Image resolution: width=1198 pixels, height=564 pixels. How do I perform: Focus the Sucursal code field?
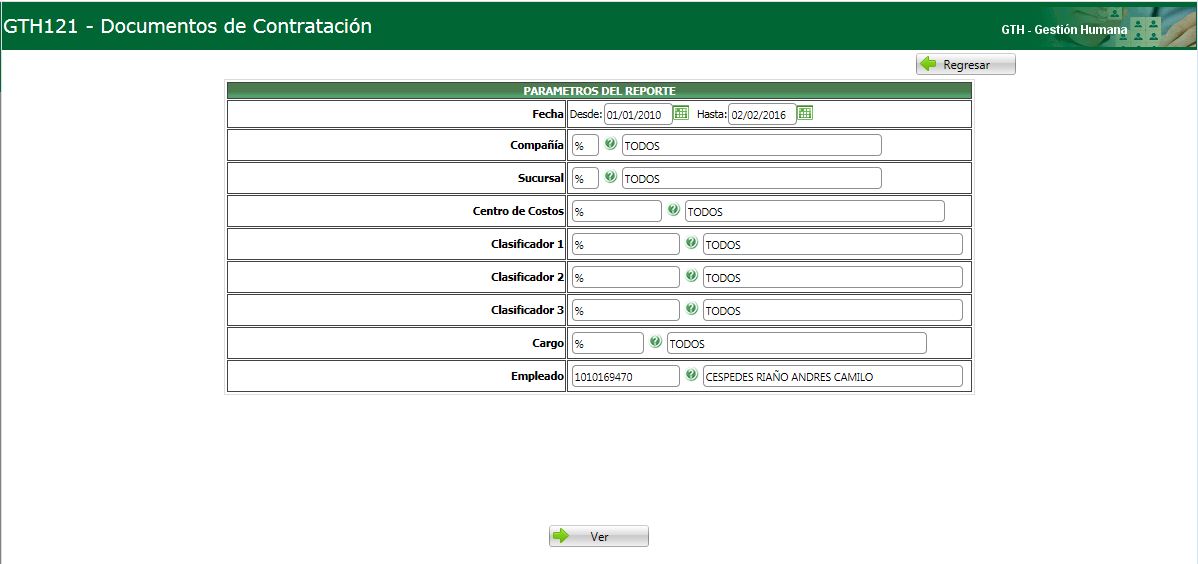[585, 178]
